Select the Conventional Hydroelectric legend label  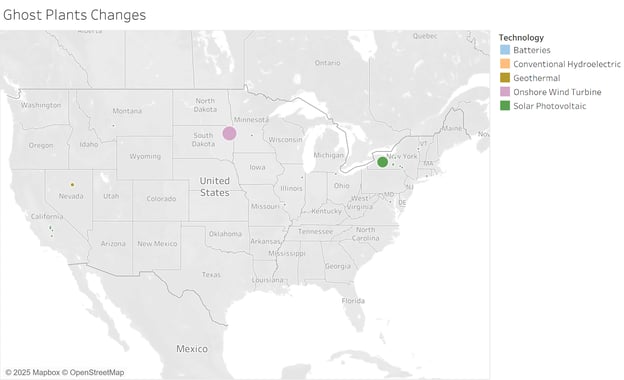(567, 64)
